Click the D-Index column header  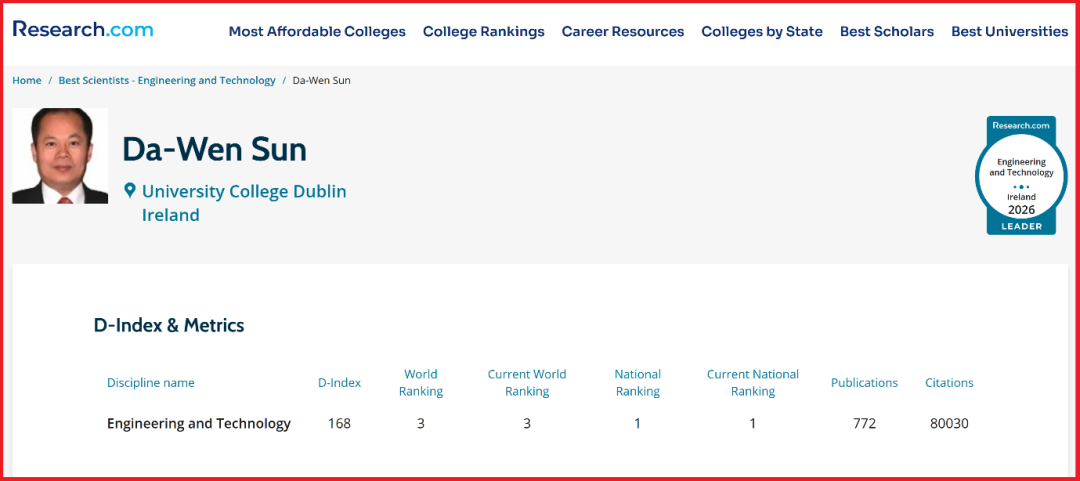tap(339, 382)
